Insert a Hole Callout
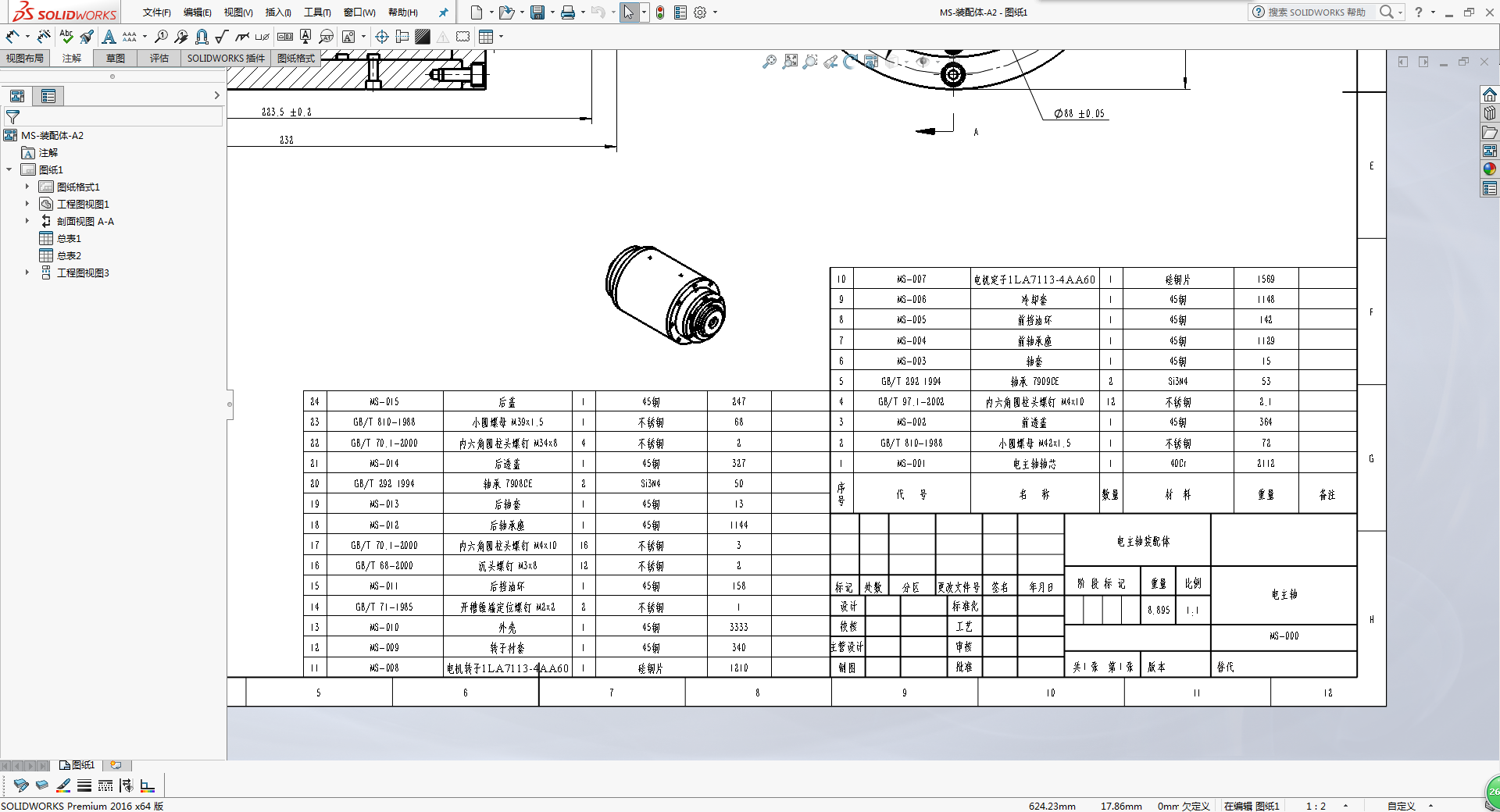 click(262, 37)
